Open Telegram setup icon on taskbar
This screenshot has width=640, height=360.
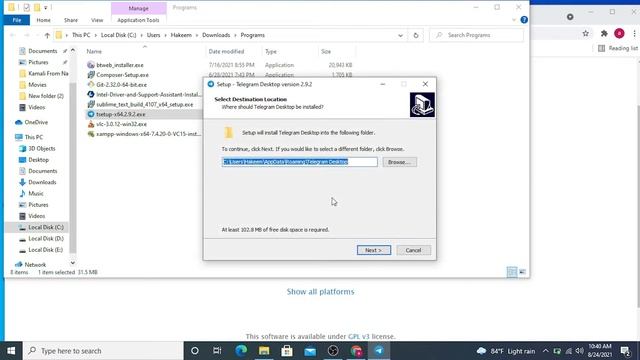tap(379, 351)
